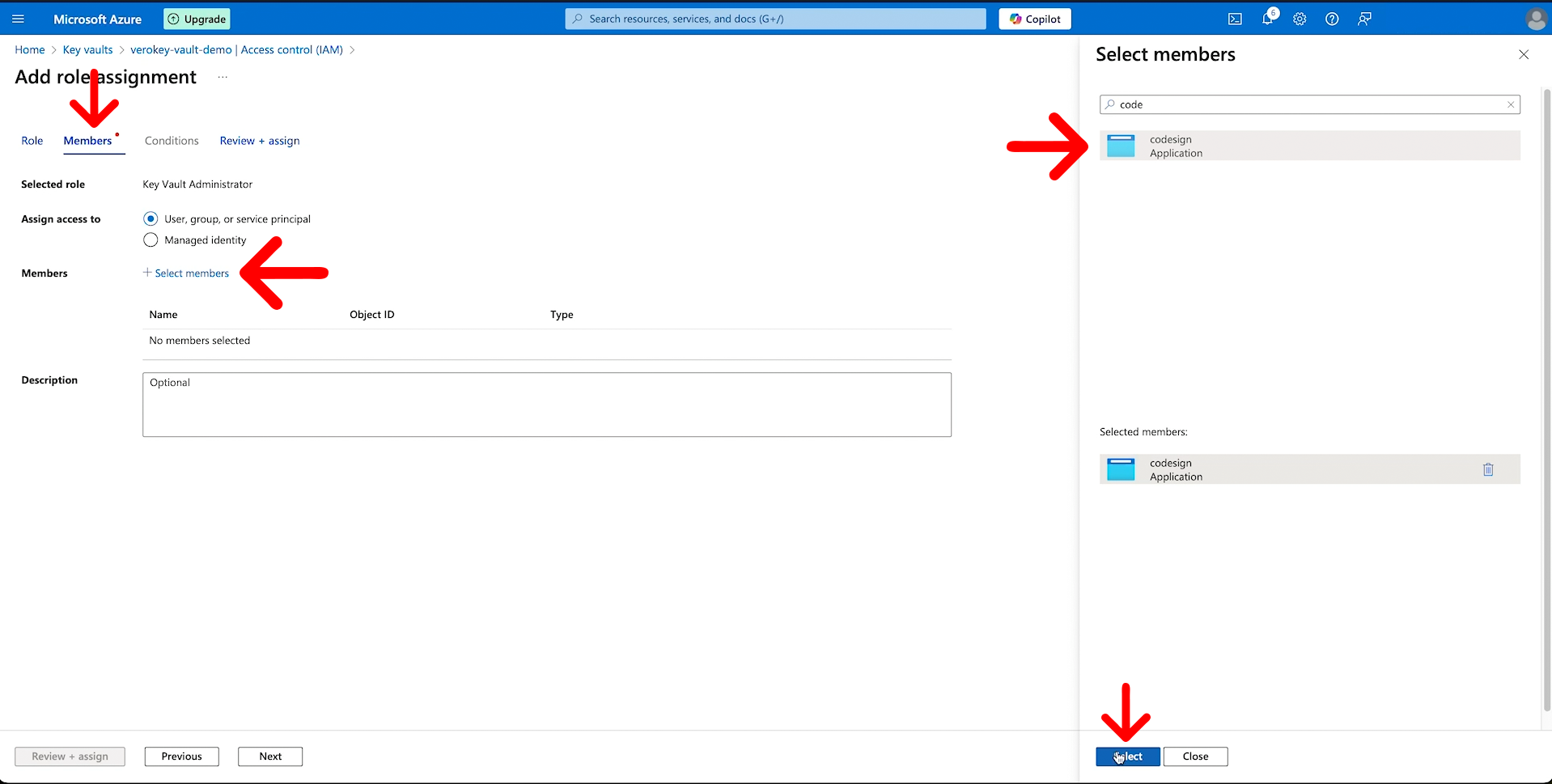Open the Key vaults breadcrumb link
This screenshot has height=784, width=1552.
(x=87, y=49)
